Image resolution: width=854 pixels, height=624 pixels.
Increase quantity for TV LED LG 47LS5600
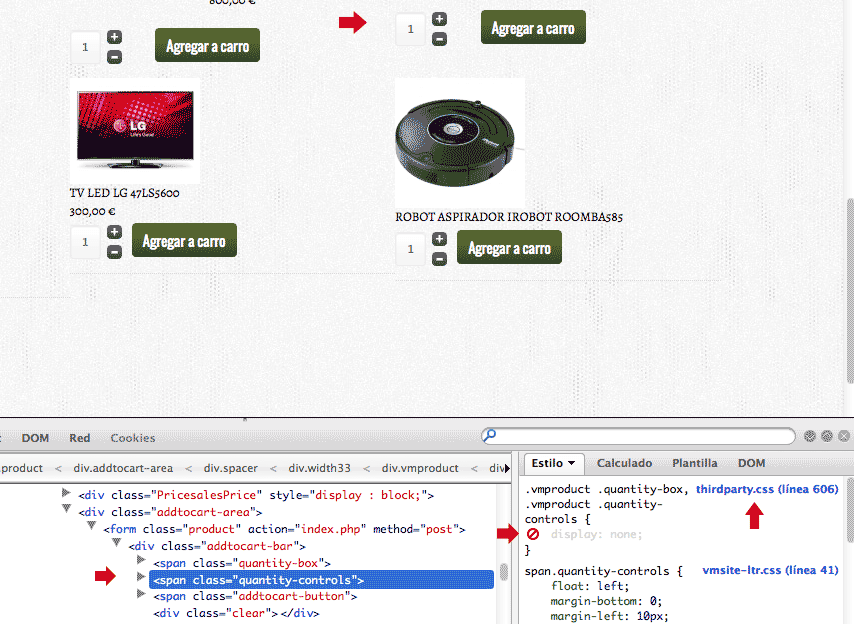pos(114,233)
